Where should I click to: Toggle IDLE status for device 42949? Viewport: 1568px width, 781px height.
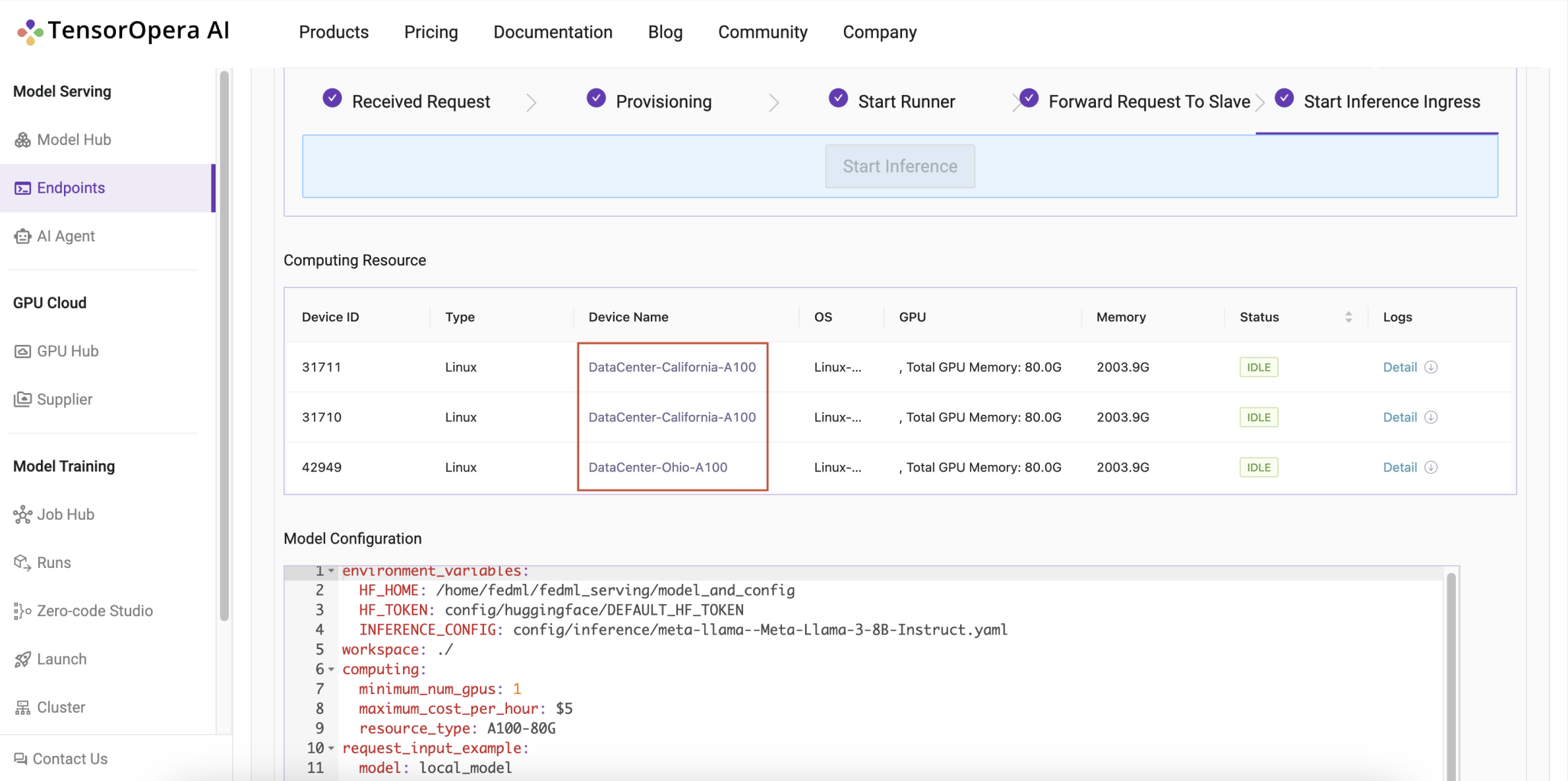tap(1258, 466)
